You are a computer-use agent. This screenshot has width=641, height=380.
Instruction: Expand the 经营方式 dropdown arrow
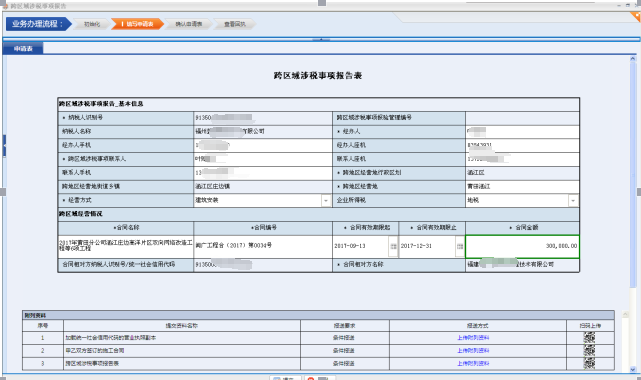point(326,201)
